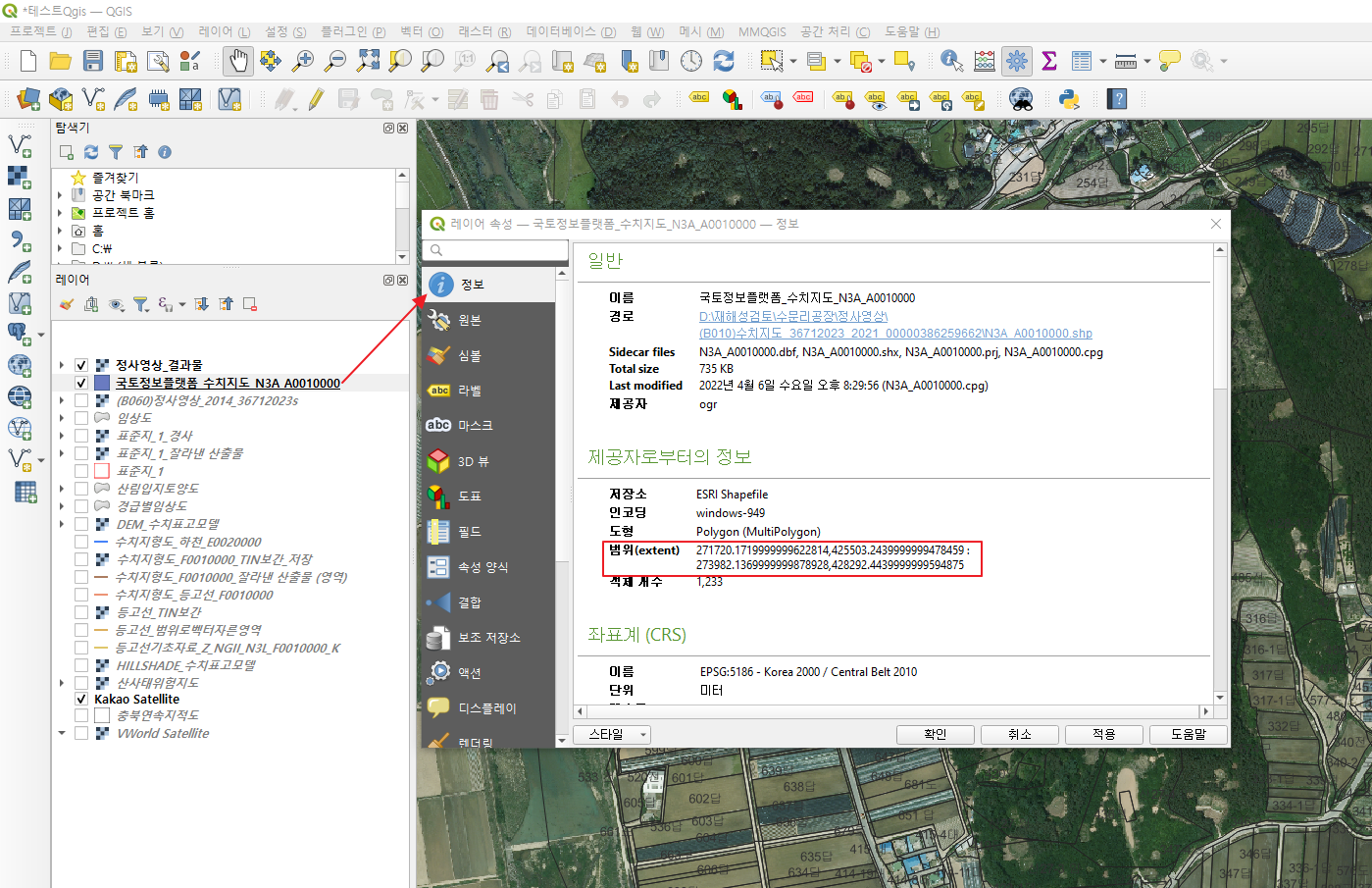
Task: Open the selection tool dropdown arrow
Action: point(792,61)
